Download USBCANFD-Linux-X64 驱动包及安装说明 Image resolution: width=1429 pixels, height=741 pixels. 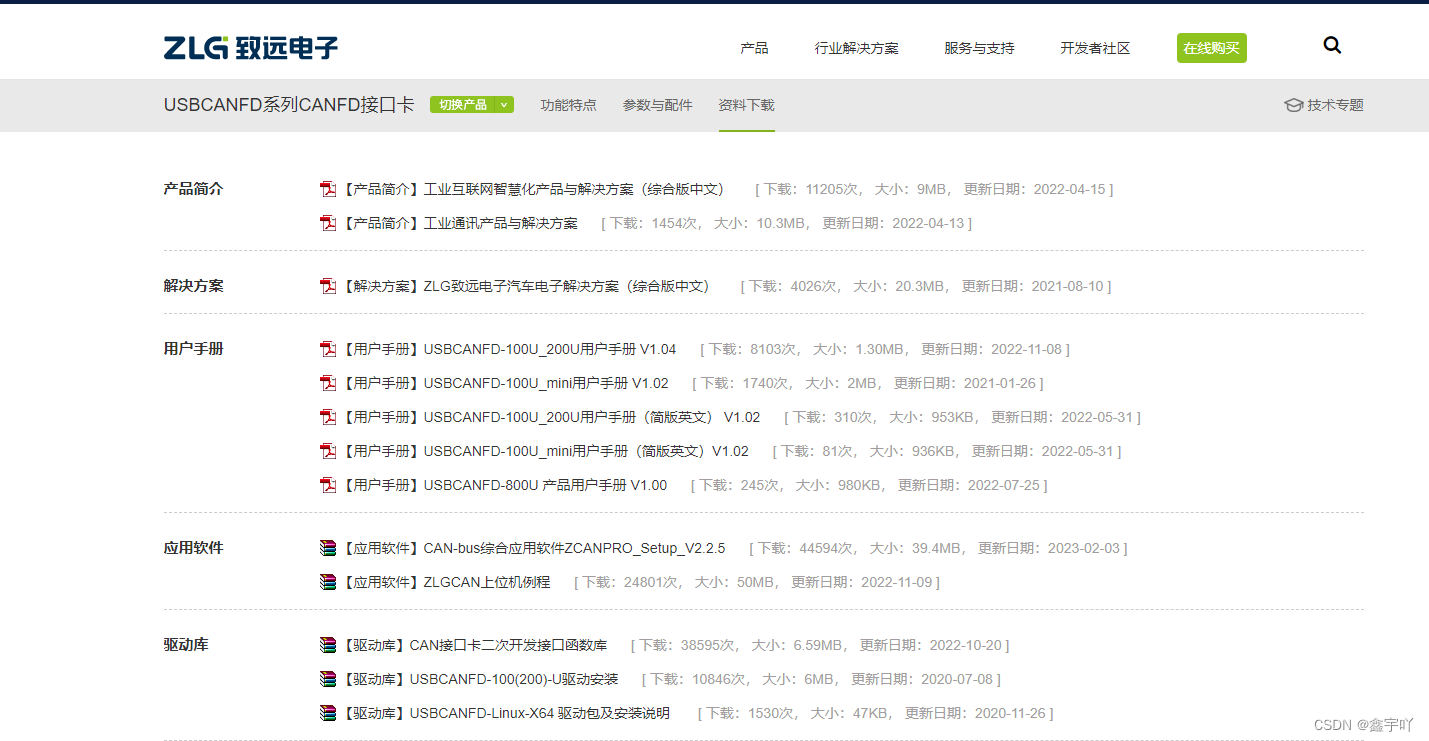[506, 713]
